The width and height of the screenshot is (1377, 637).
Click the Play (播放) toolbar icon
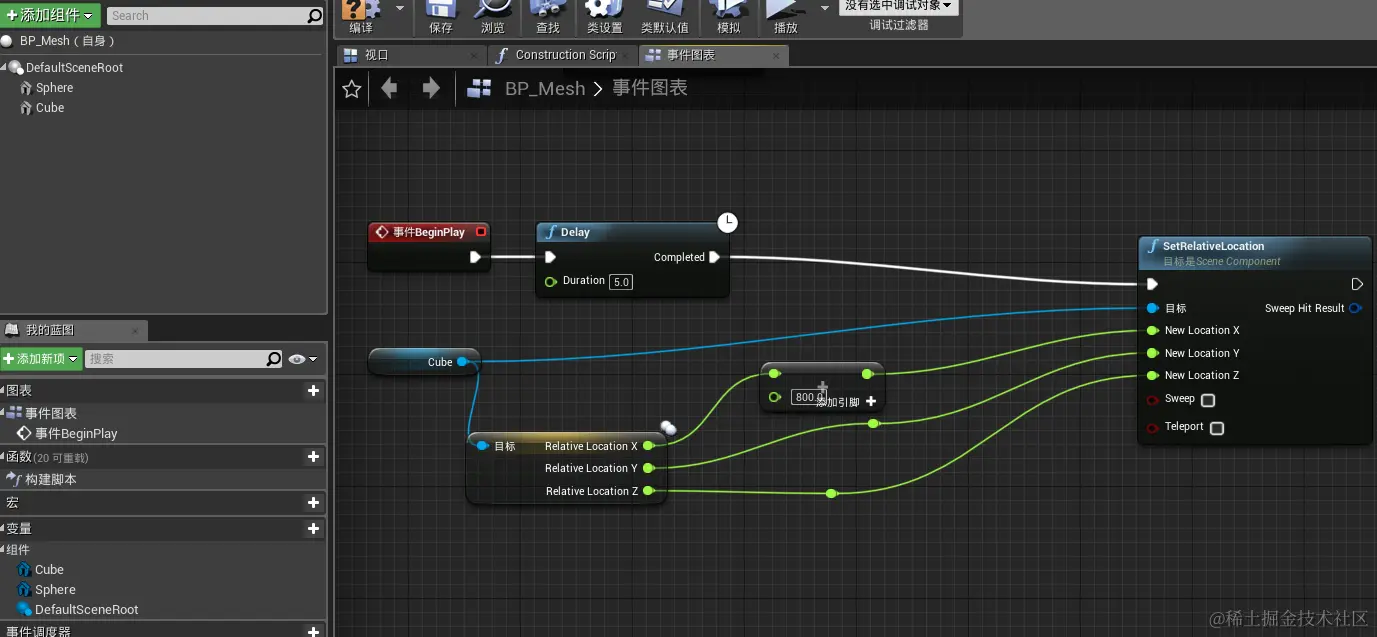[x=786, y=9]
